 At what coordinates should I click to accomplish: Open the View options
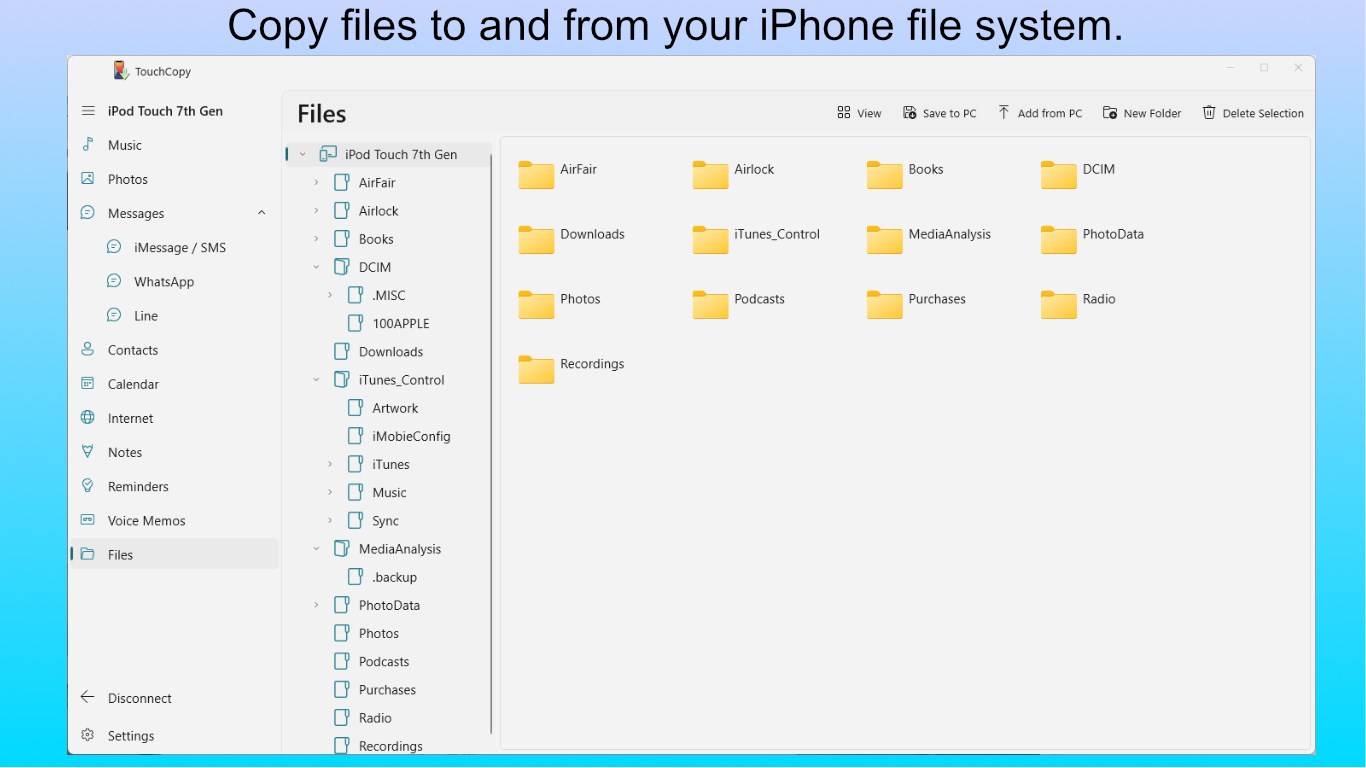[x=859, y=112]
